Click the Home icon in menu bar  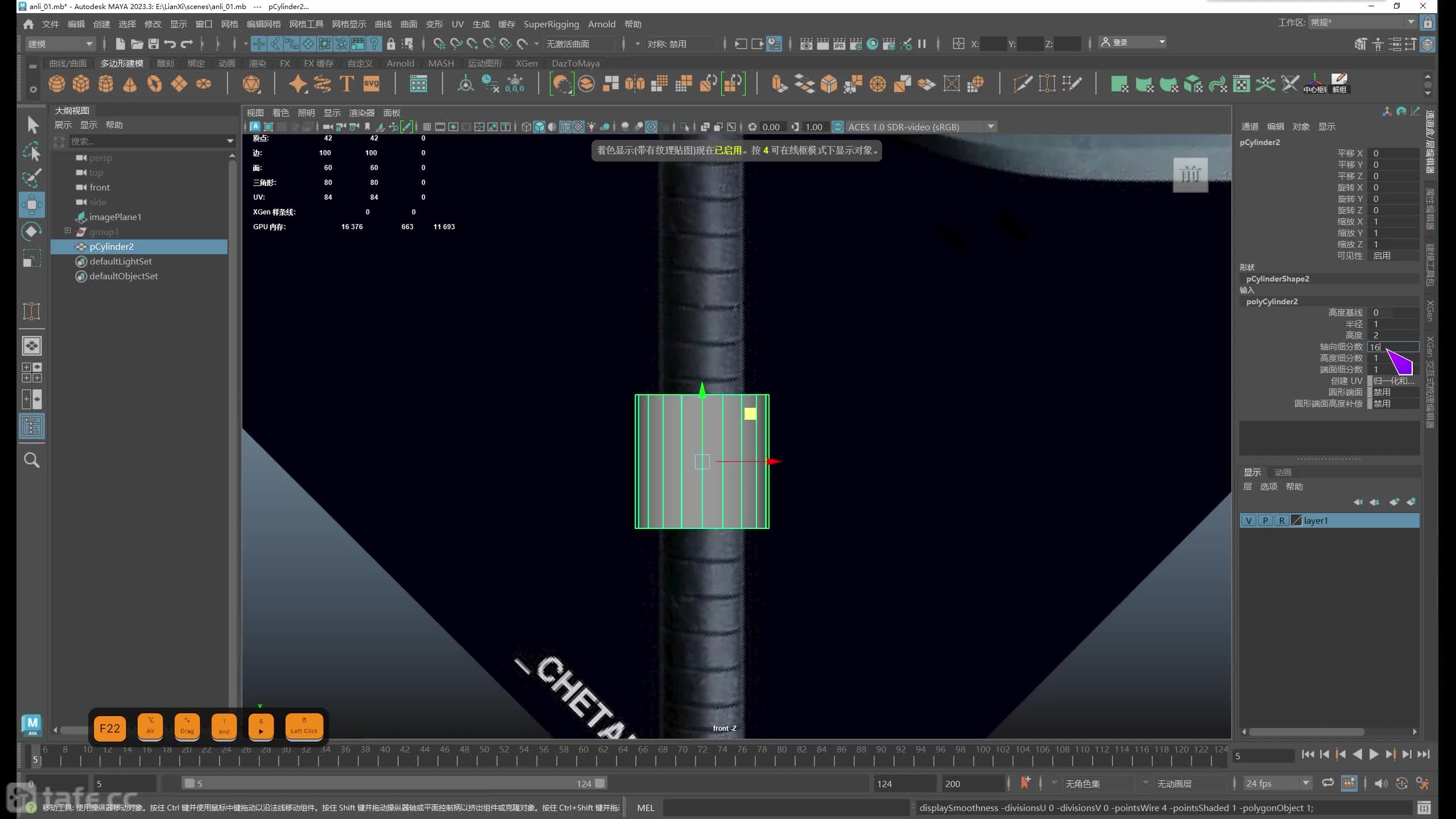28,24
